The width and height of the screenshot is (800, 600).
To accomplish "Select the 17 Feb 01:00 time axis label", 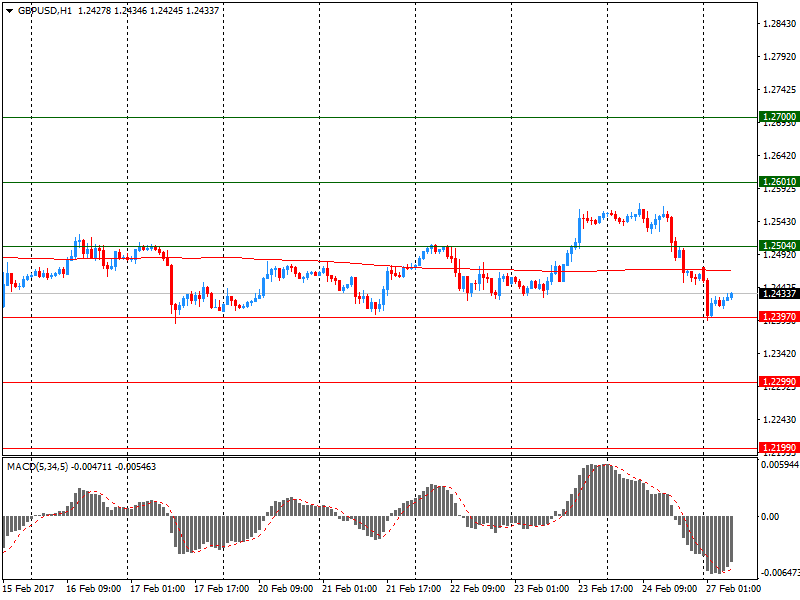I will click(x=158, y=589).
